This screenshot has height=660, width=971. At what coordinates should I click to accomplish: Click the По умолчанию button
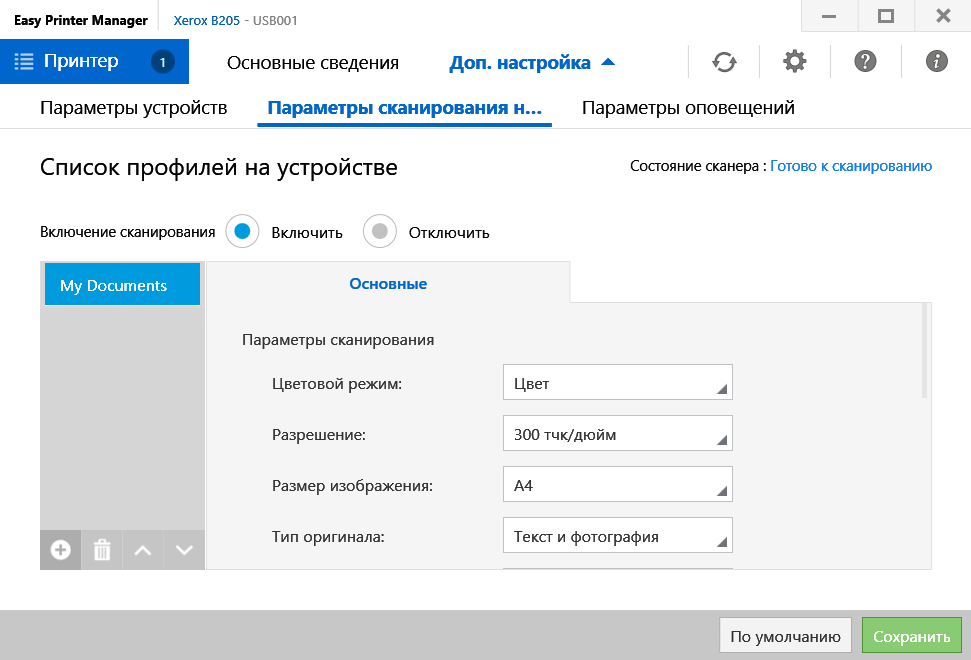pos(785,636)
